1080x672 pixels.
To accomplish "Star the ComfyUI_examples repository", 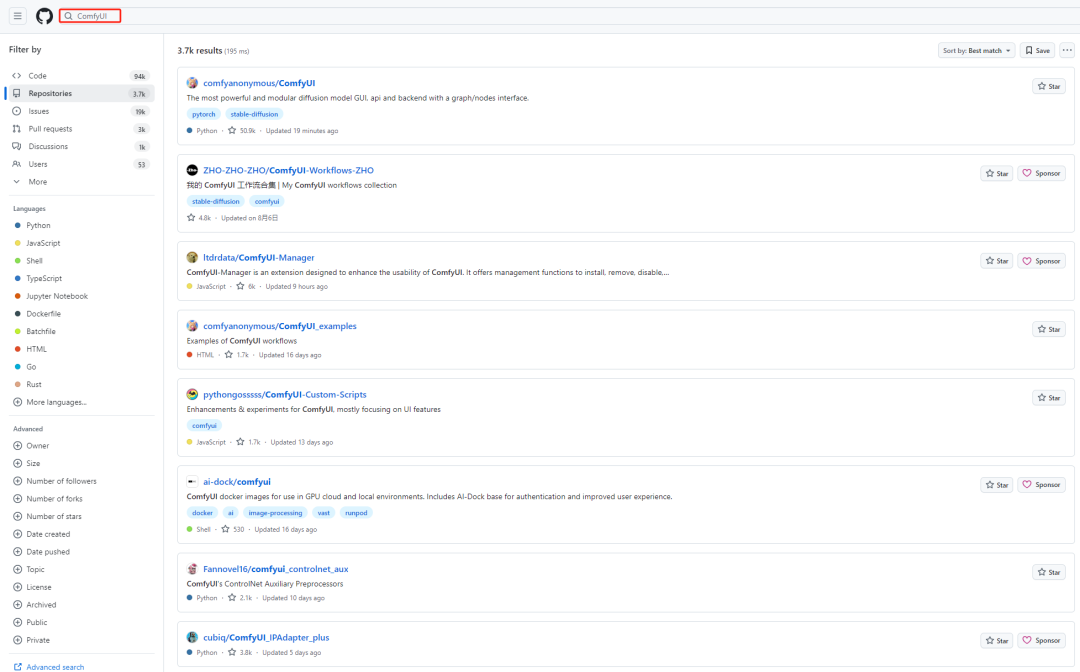I will tap(1049, 329).
